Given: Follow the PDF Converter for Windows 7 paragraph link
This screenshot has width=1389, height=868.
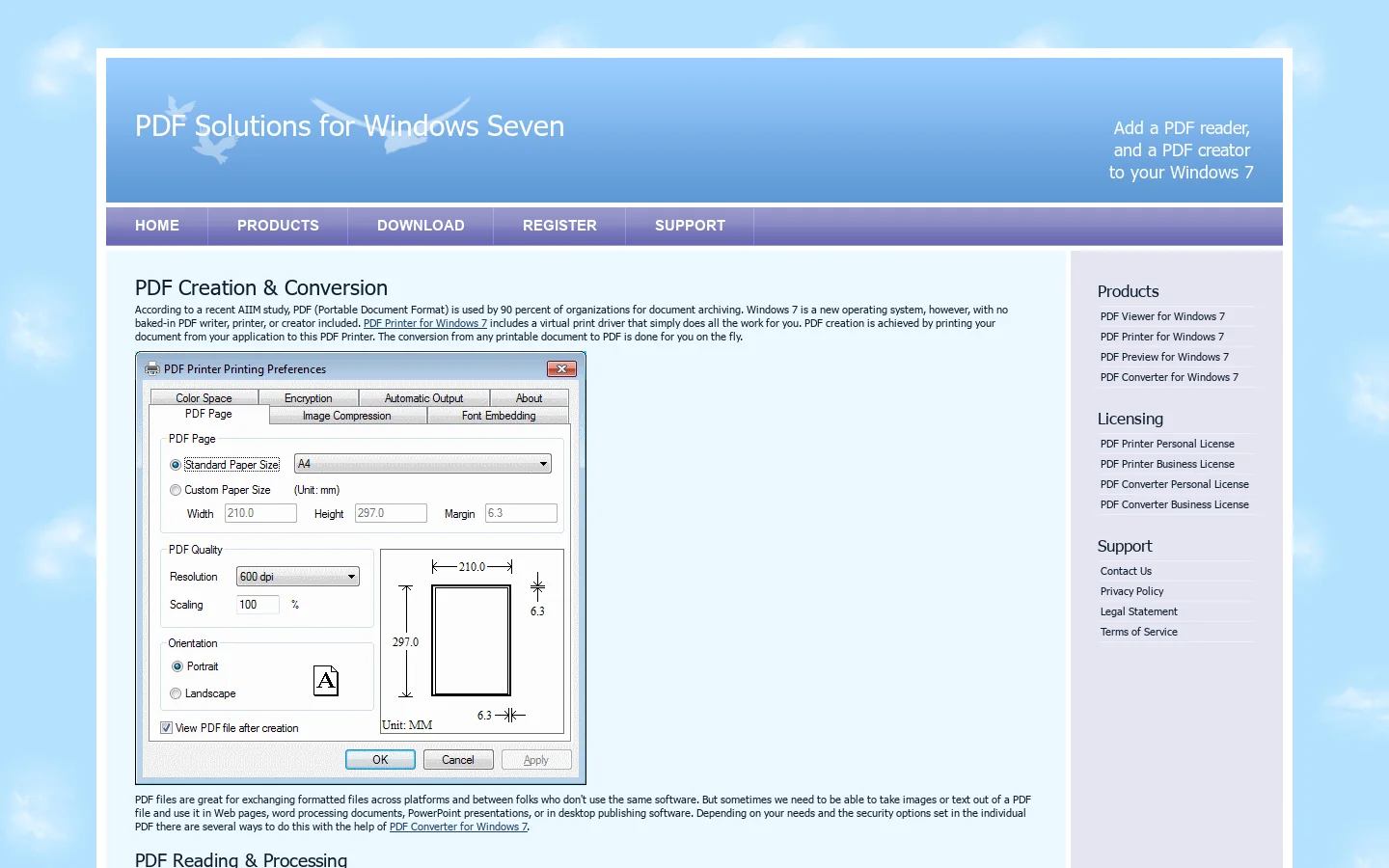Looking at the screenshot, I should click(458, 827).
